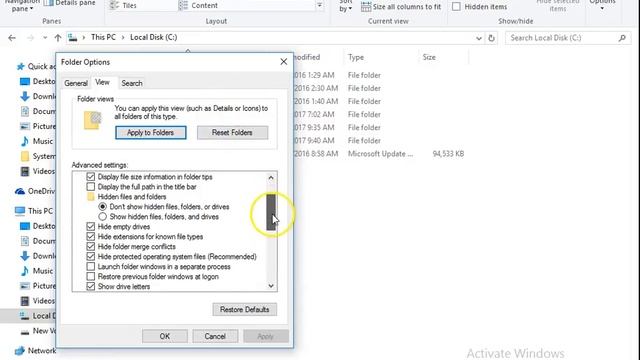Click Apply to Folders button
Image resolution: width=640 pixels, height=360 pixels.
(x=151, y=133)
